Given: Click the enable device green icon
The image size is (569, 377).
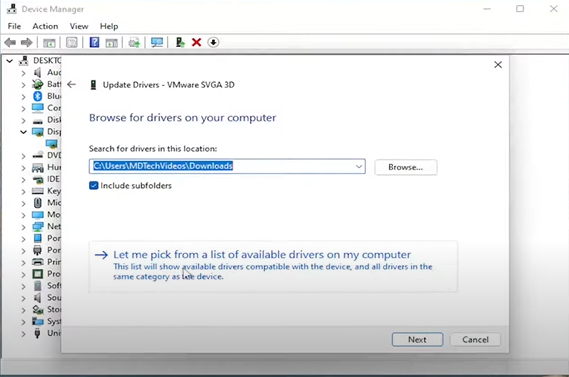Looking at the screenshot, I should pyautogui.click(x=180, y=42).
